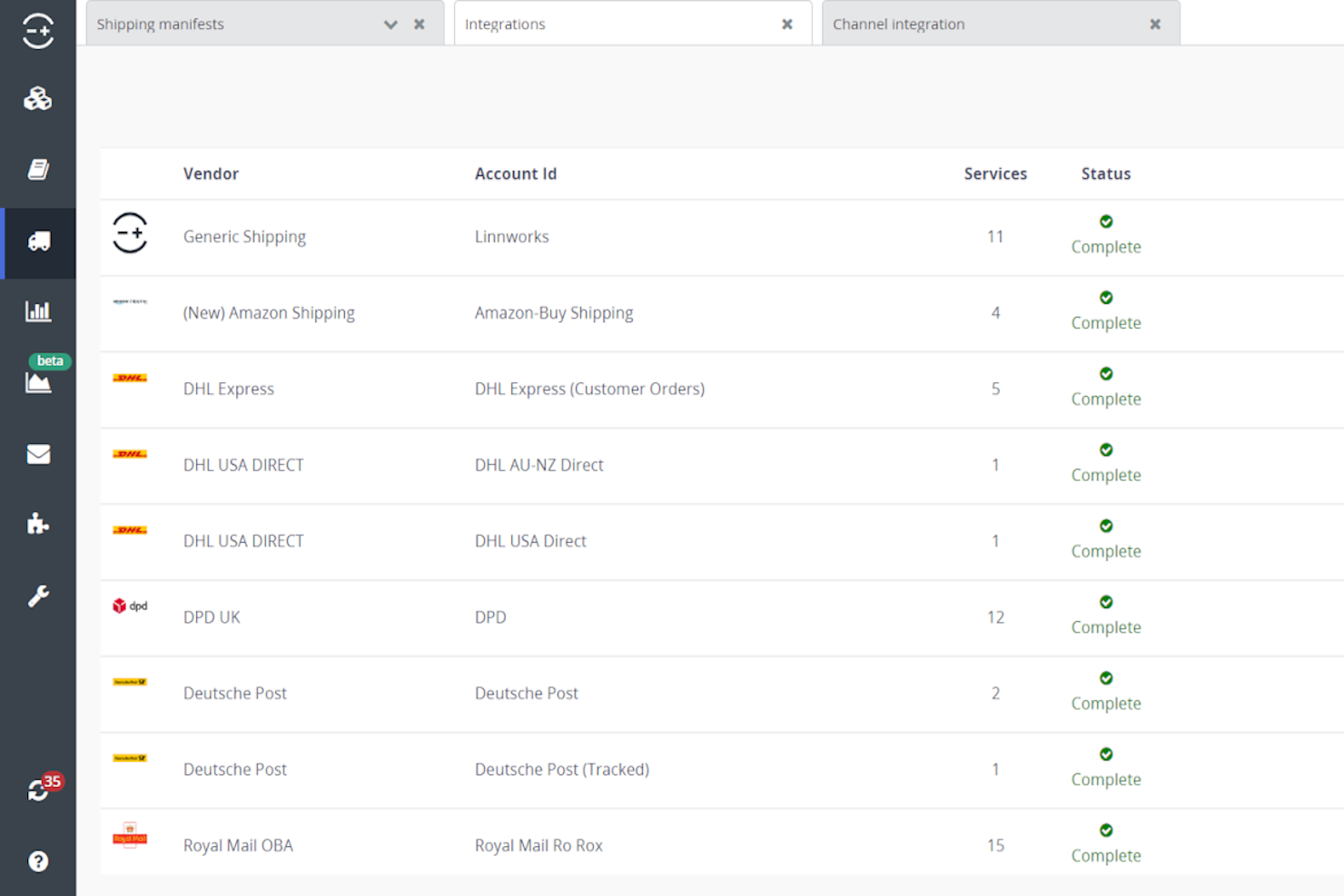Image resolution: width=1344 pixels, height=896 pixels.
Task: Open the inventory boxes sidebar icon
Action: pos(38,98)
